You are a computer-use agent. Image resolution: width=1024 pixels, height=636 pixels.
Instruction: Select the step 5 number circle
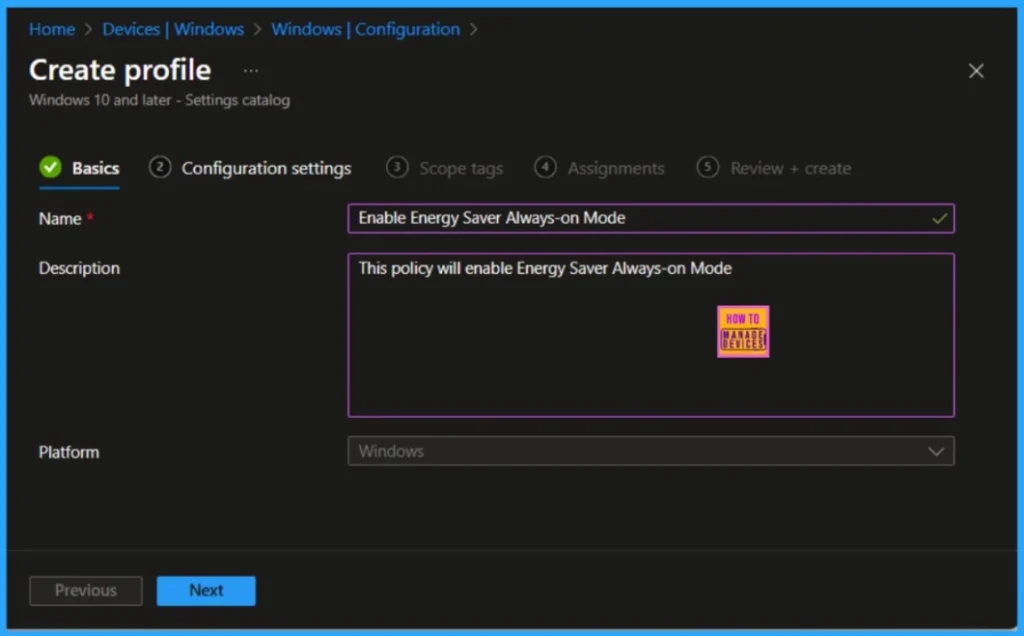coord(708,168)
